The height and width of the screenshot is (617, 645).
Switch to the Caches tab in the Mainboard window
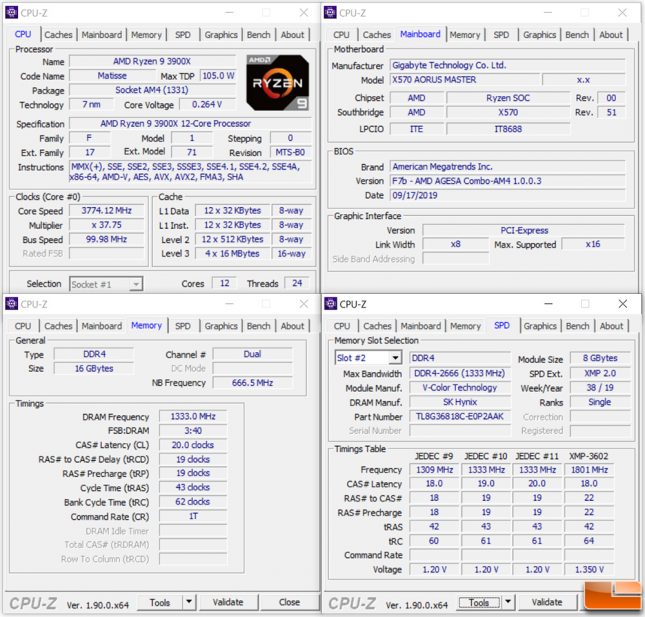tap(377, 35)
